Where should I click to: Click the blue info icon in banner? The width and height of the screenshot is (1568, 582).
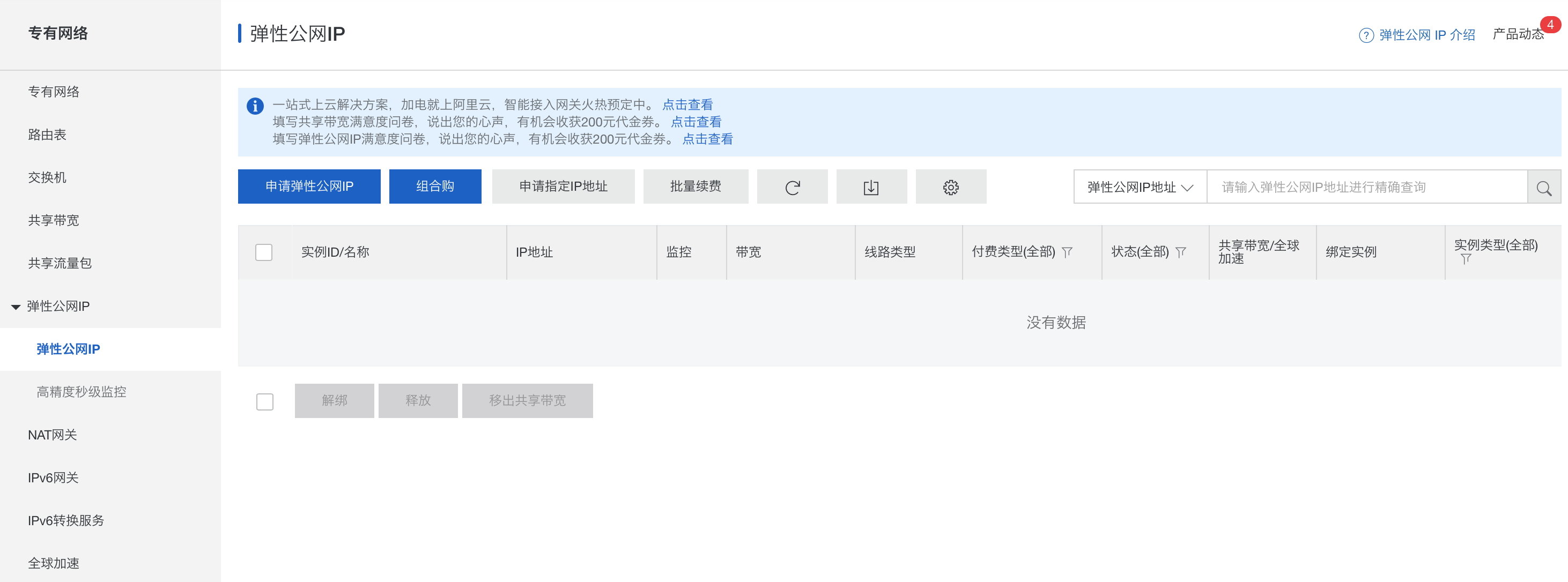pos(255,106)
